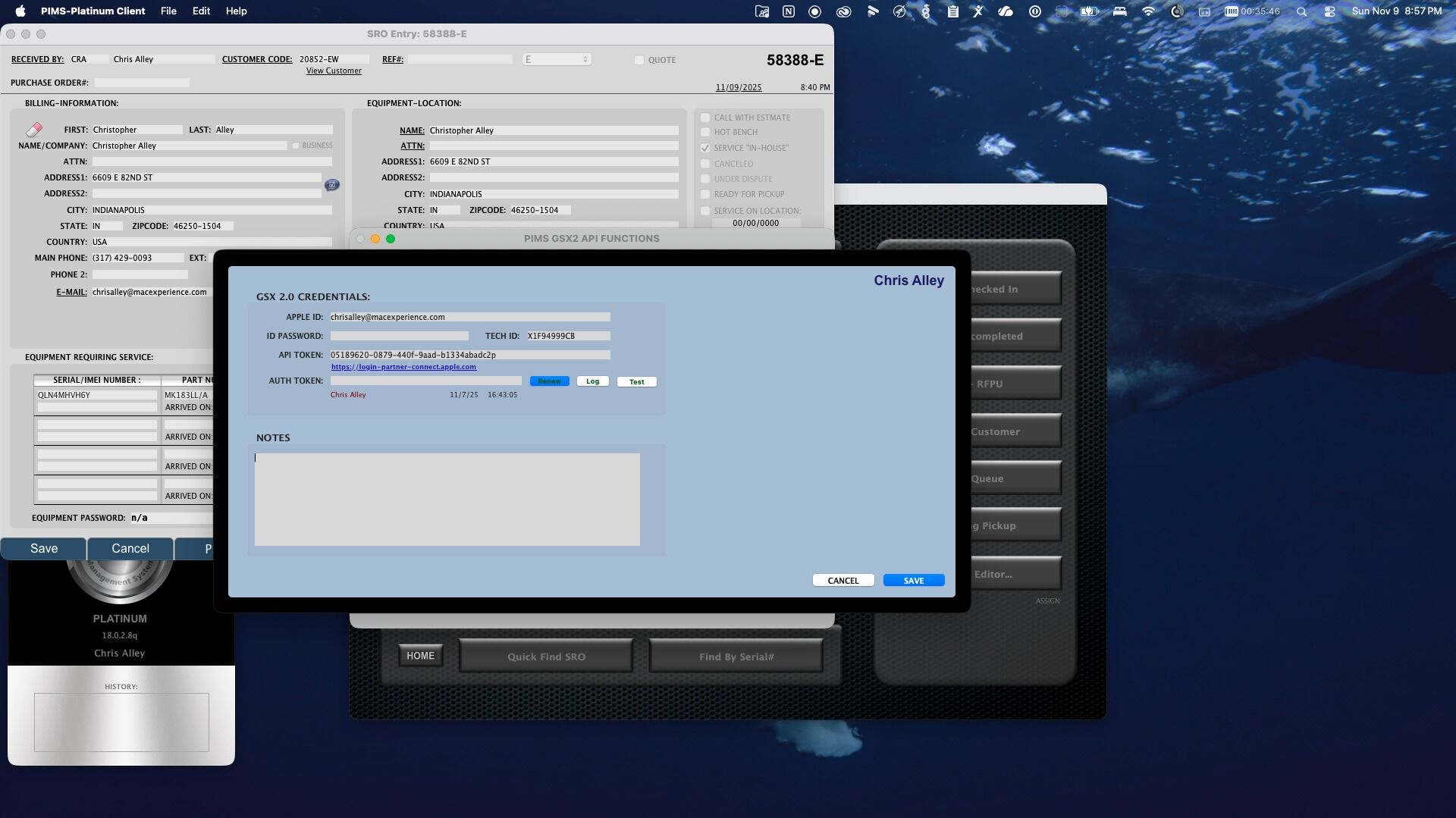Viewport: 1456px width, 818px height.
Task: Click the billing FIRST name field
Action: click(137, 130)
